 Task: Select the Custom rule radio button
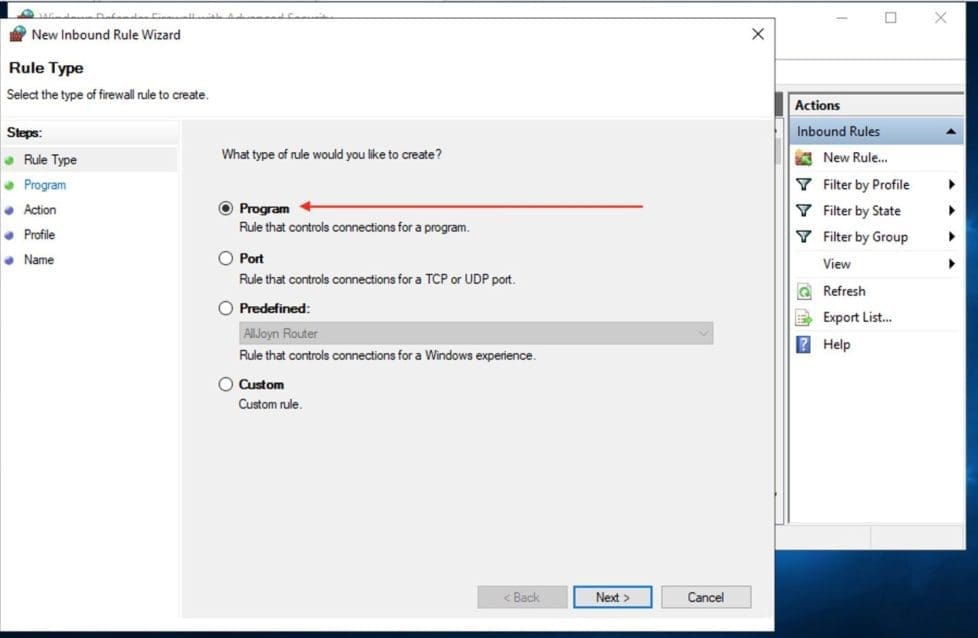pyautogui.click(x=226, y=385)
